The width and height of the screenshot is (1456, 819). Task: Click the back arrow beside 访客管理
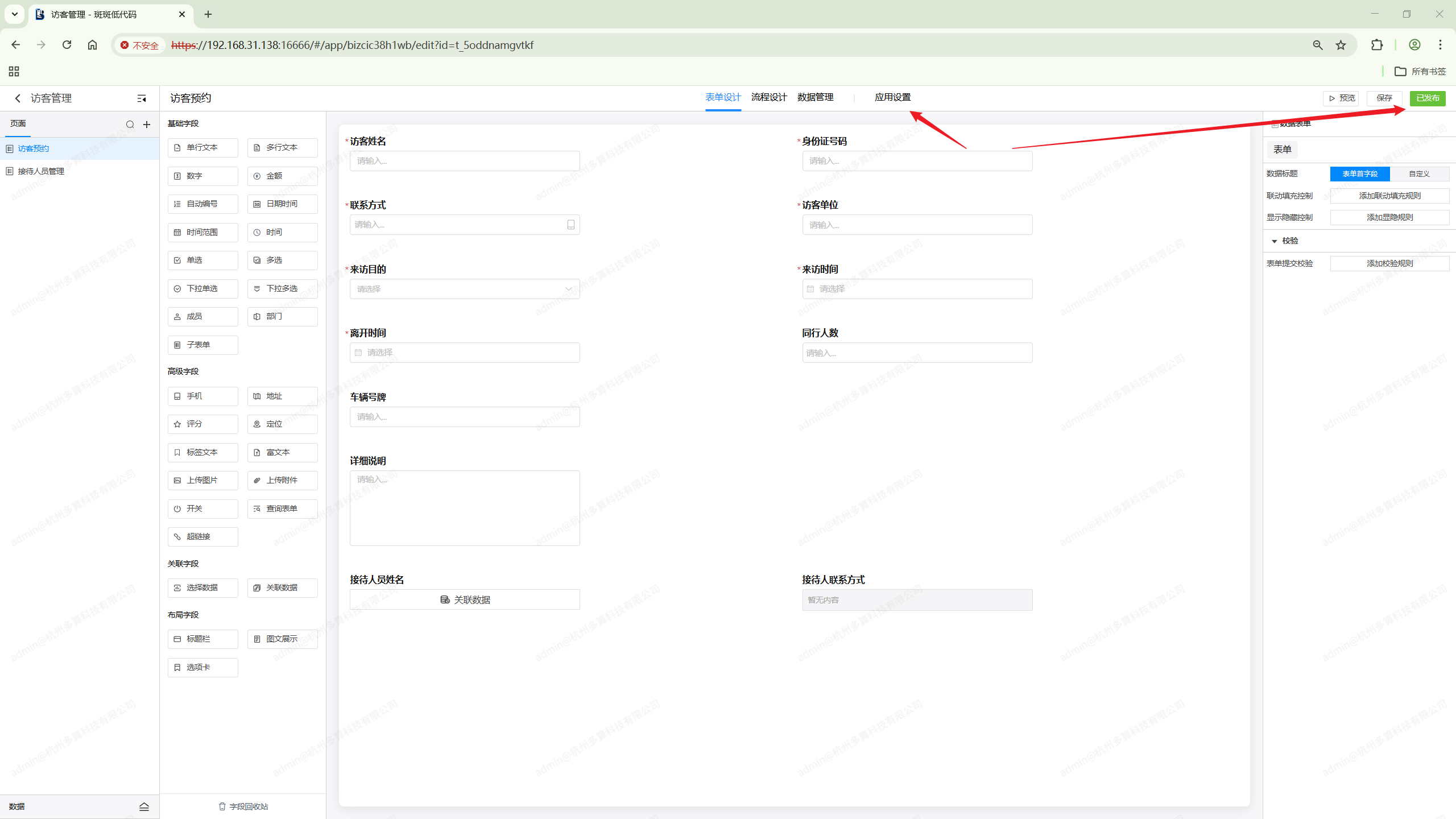(18, 98)
